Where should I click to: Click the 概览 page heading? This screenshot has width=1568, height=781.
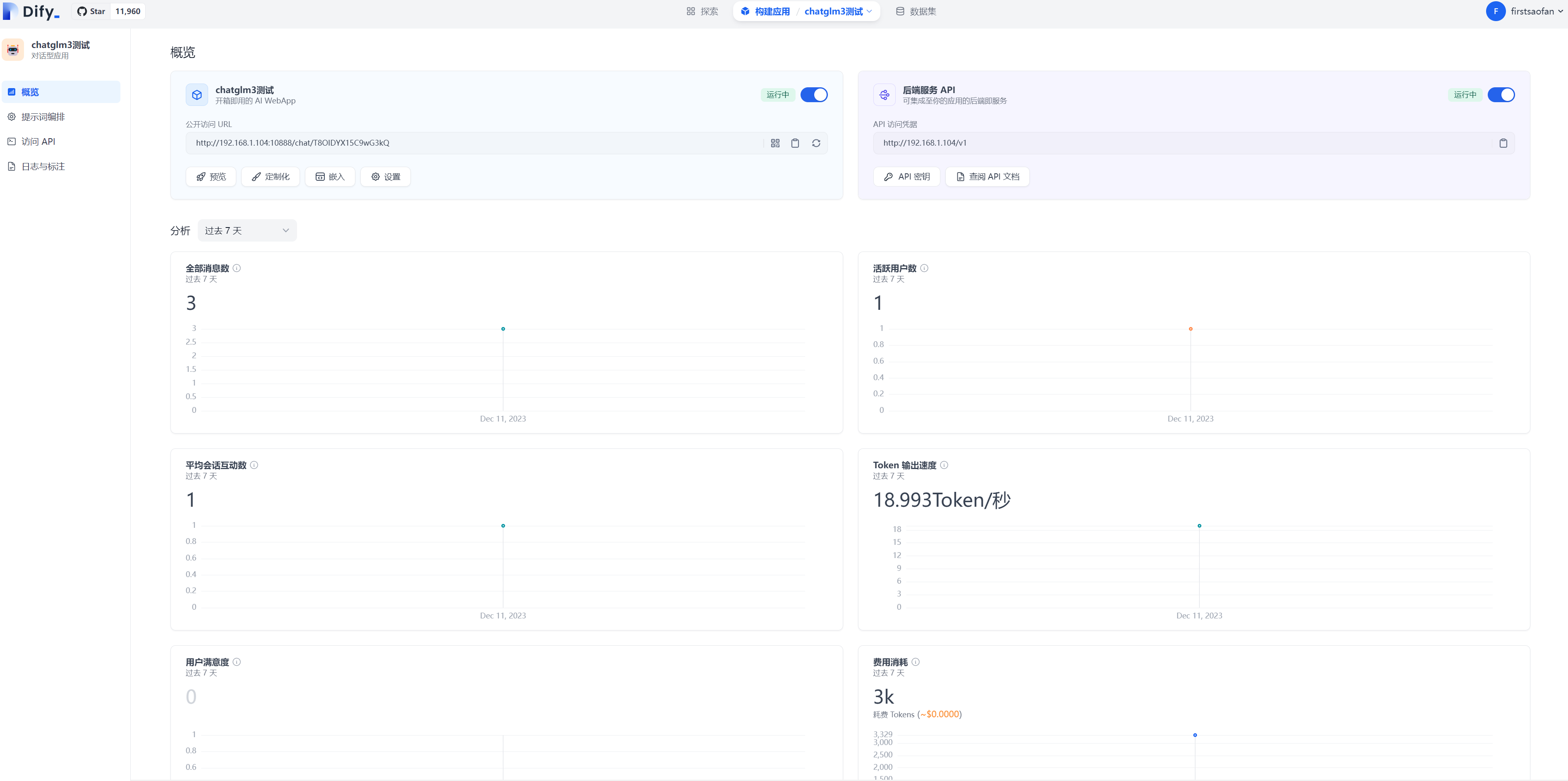click(x=182, y=53)
